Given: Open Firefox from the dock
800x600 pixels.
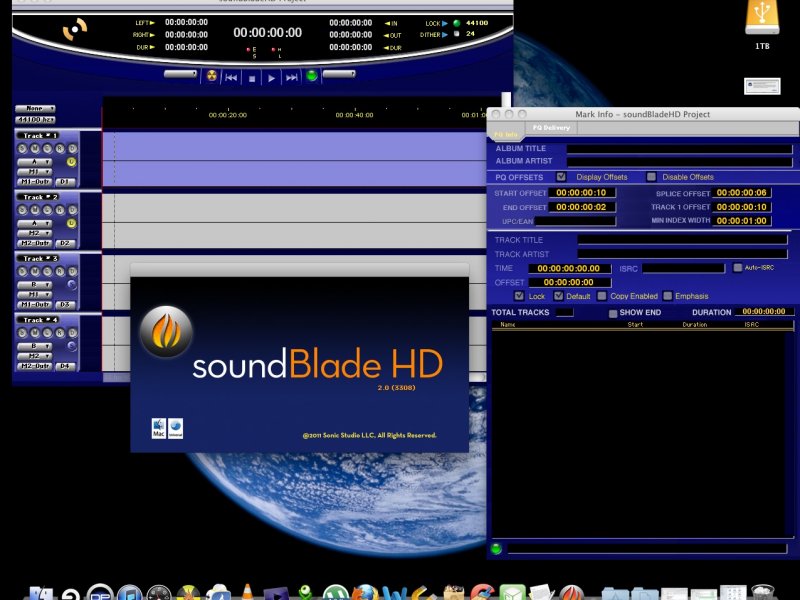Looking at the screenshot, I should (365, 593).
